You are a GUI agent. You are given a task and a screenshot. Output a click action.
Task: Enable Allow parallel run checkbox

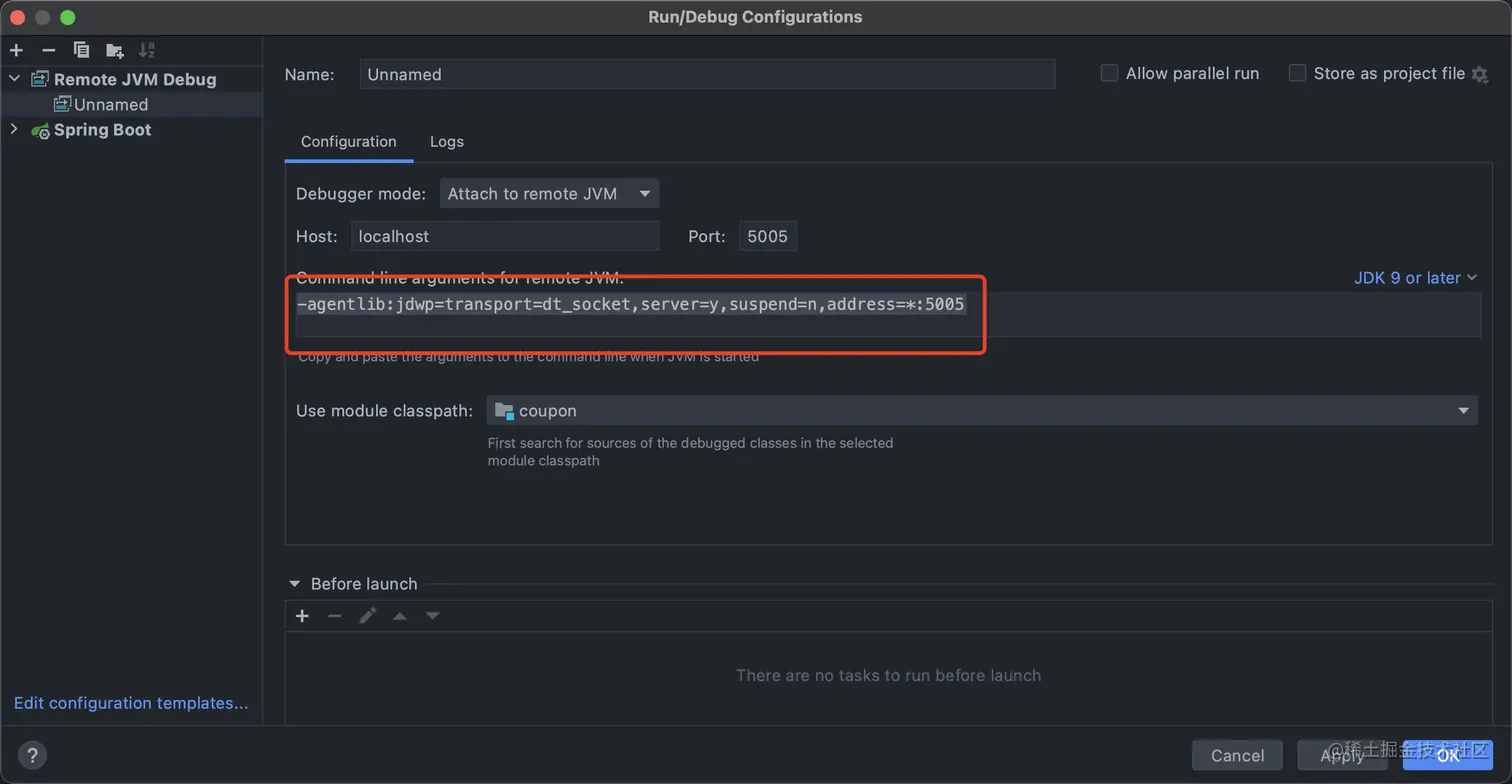(1109, 73)
